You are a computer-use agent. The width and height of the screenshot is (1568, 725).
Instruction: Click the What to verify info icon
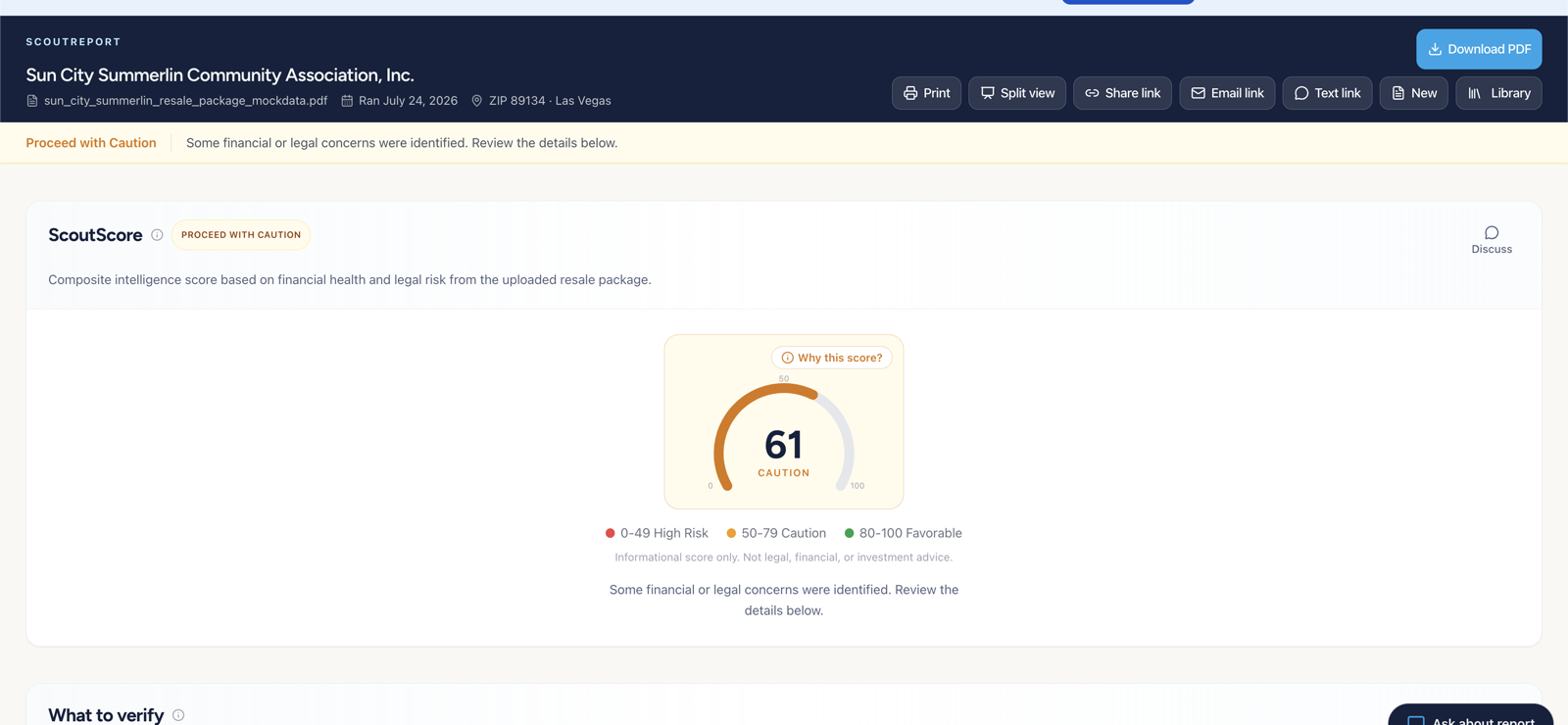click(x=178, y=715)
